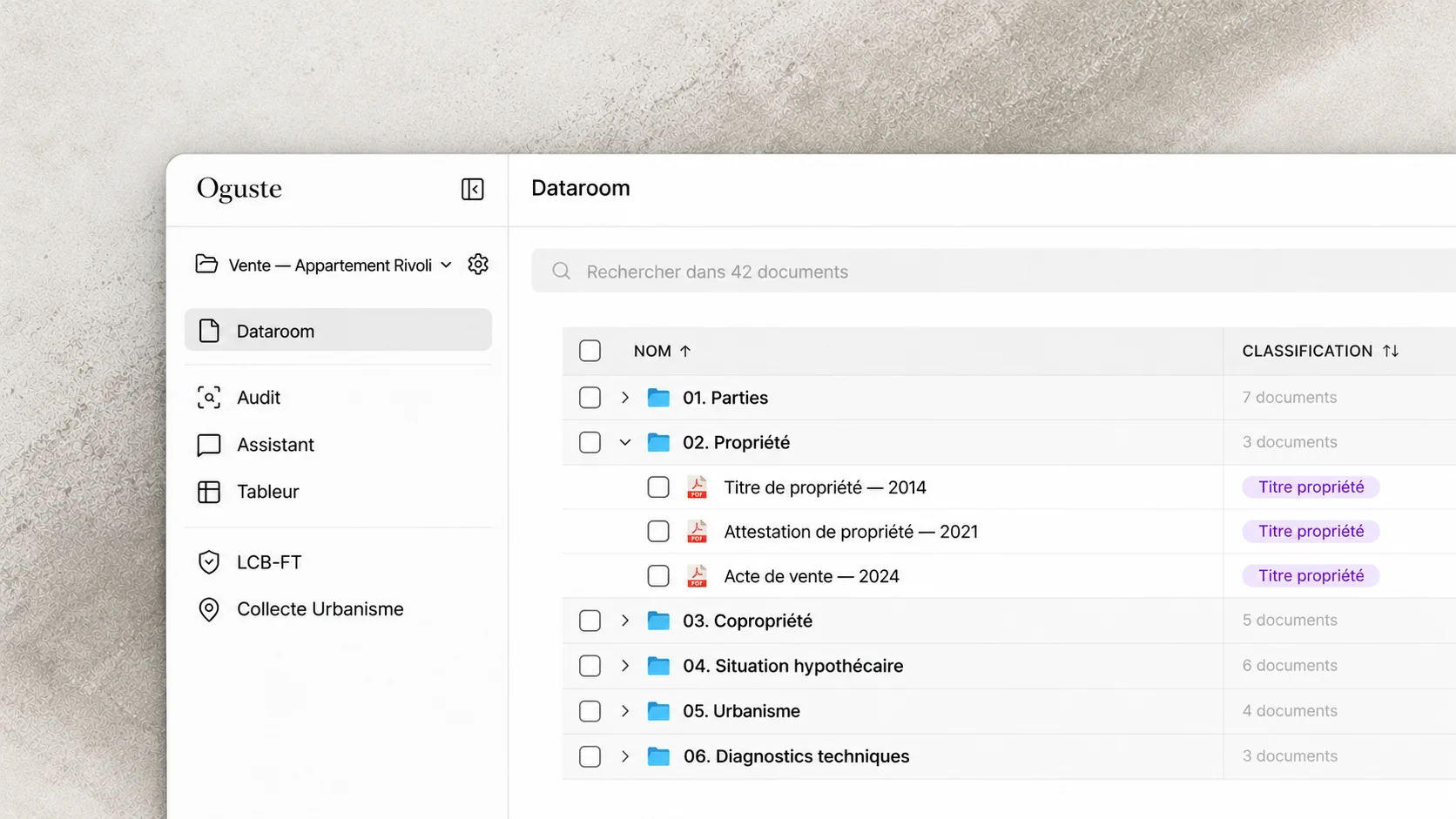Click the PDF icon of Titre de propriété — 2014

697,487
